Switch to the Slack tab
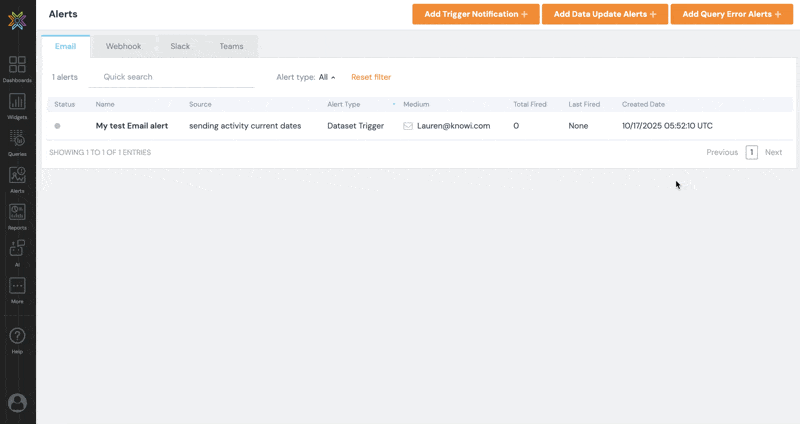800x424 pixels. point(180,46)
